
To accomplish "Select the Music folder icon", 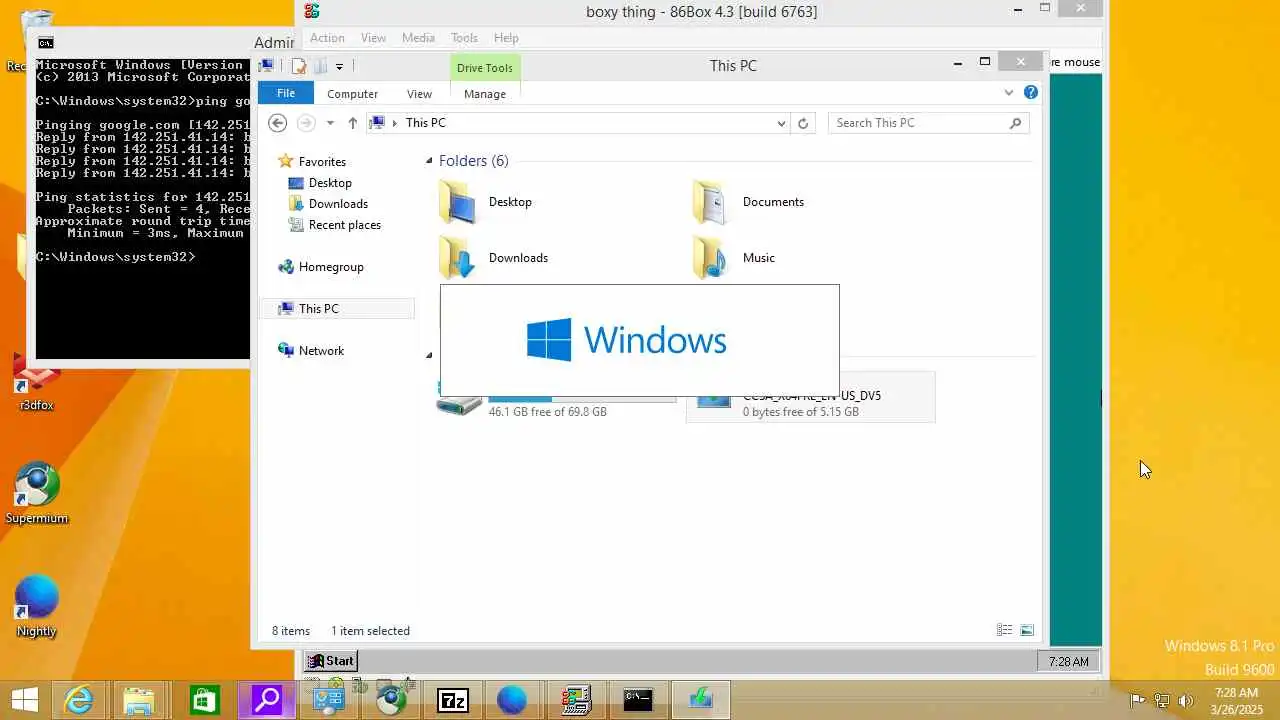I will coord(712,258).
